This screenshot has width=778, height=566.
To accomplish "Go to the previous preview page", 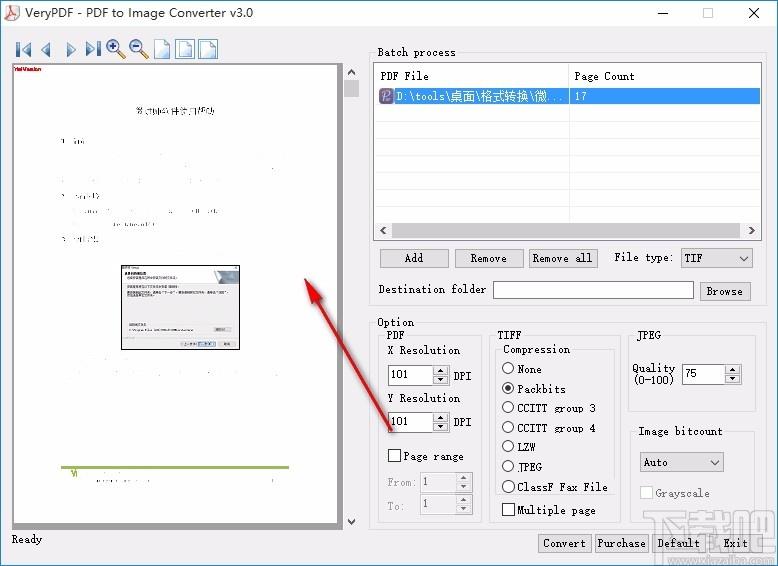I will tap(46, 49).
